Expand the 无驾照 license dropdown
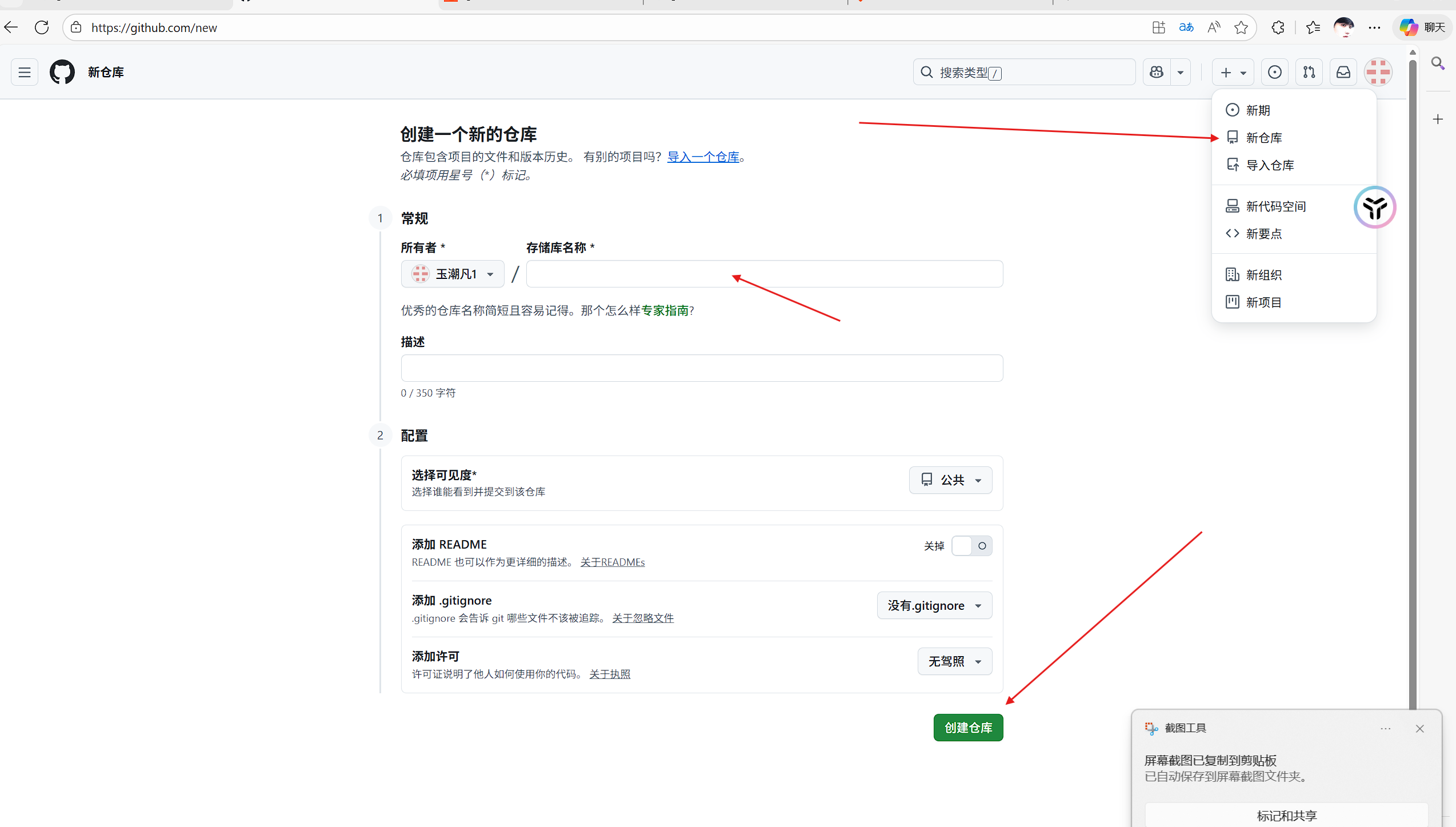This screenshot has height=827, width=1456. tap(954, 661)
